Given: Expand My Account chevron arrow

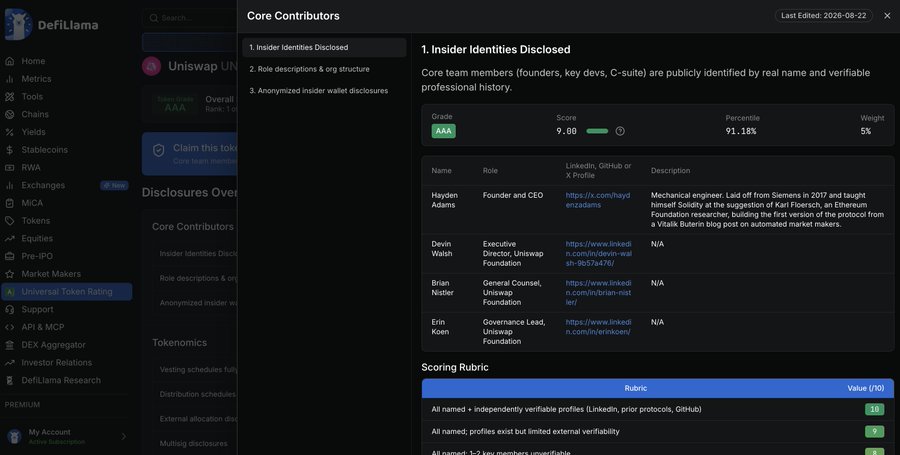Looking at the screenshot, I should pos(124,437).
